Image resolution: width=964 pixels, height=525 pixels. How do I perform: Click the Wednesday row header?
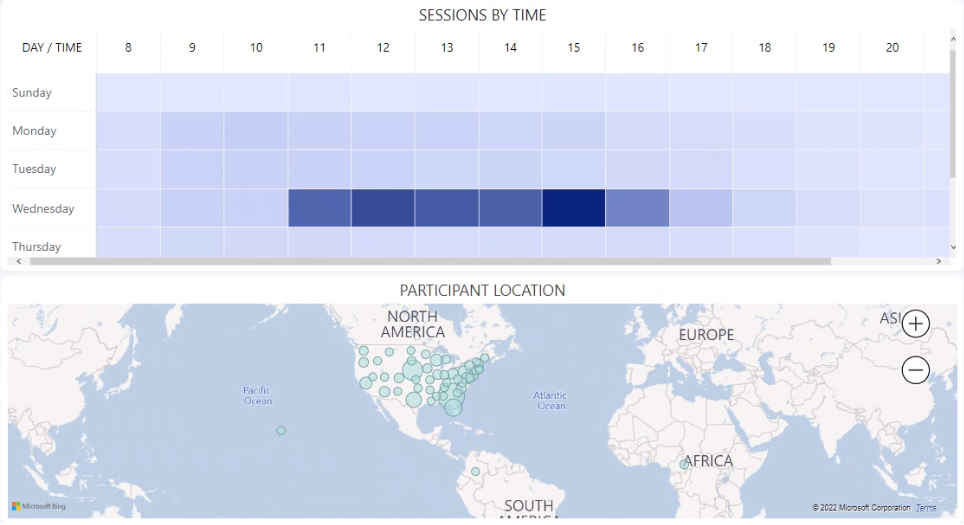pyautogui.click(x=43, y=209)
